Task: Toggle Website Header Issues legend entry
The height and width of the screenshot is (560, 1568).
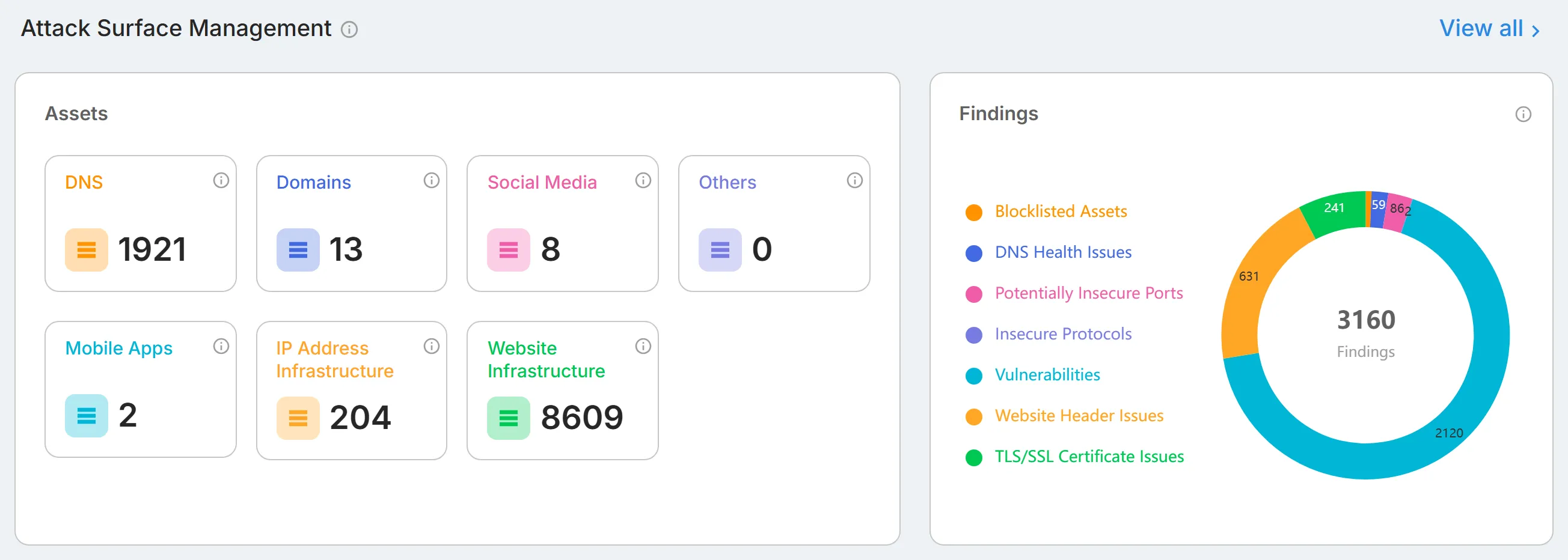Action: click(x=1065, y=416)
